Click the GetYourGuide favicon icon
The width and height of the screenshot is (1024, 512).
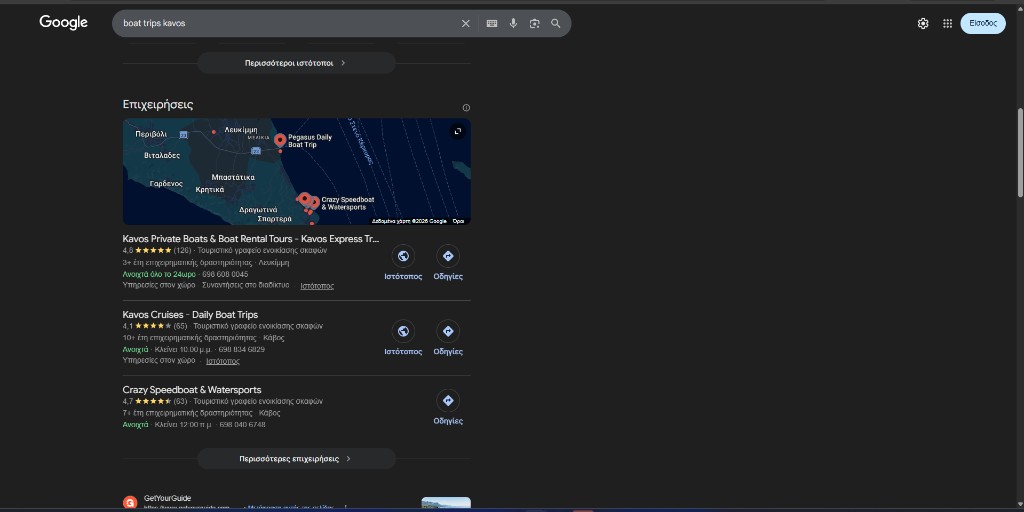130,503
